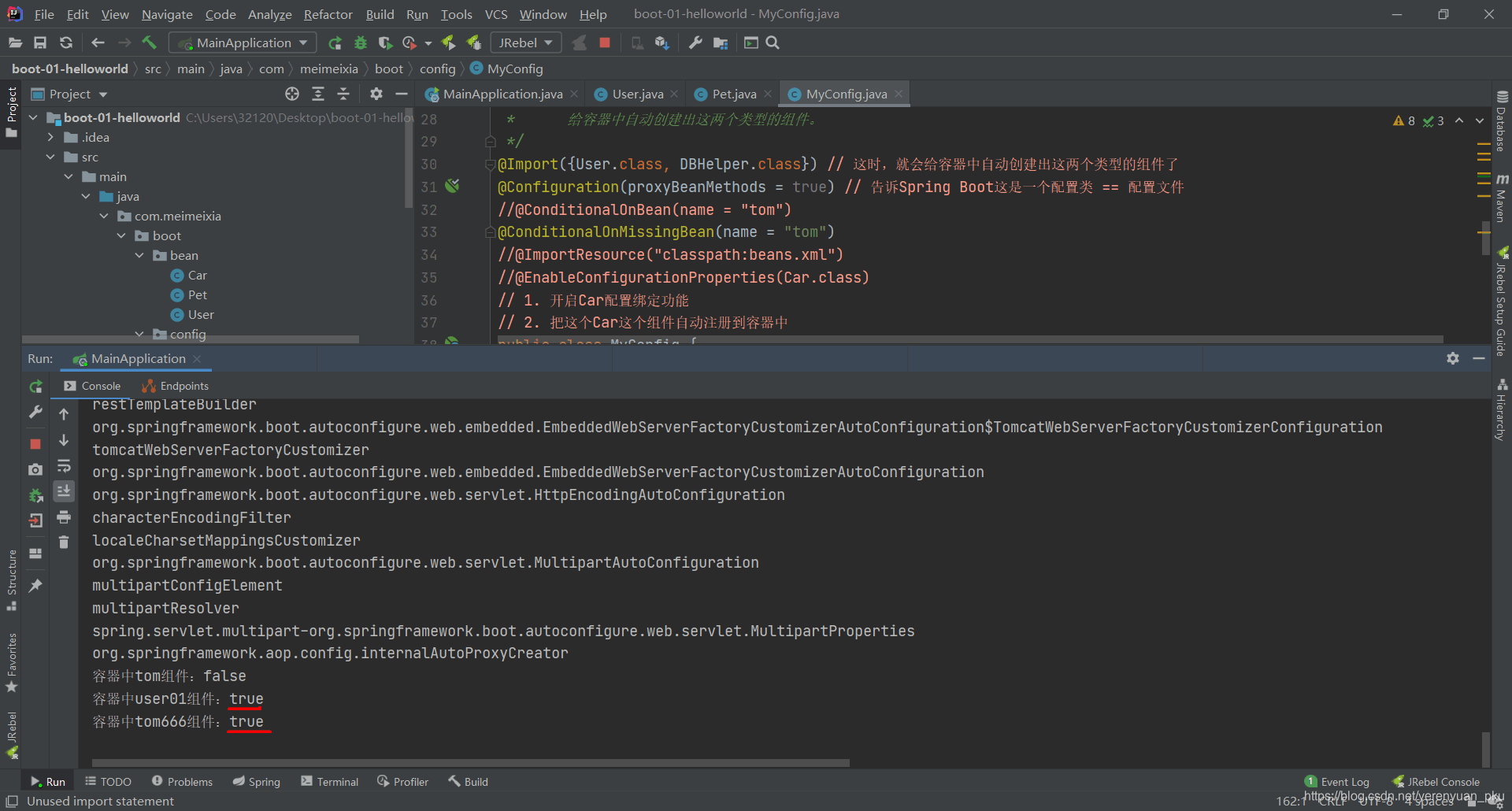The width and height of the screenshot is (1512, 811).
Task: Collapse the src folder
Action: pos(50,157)
